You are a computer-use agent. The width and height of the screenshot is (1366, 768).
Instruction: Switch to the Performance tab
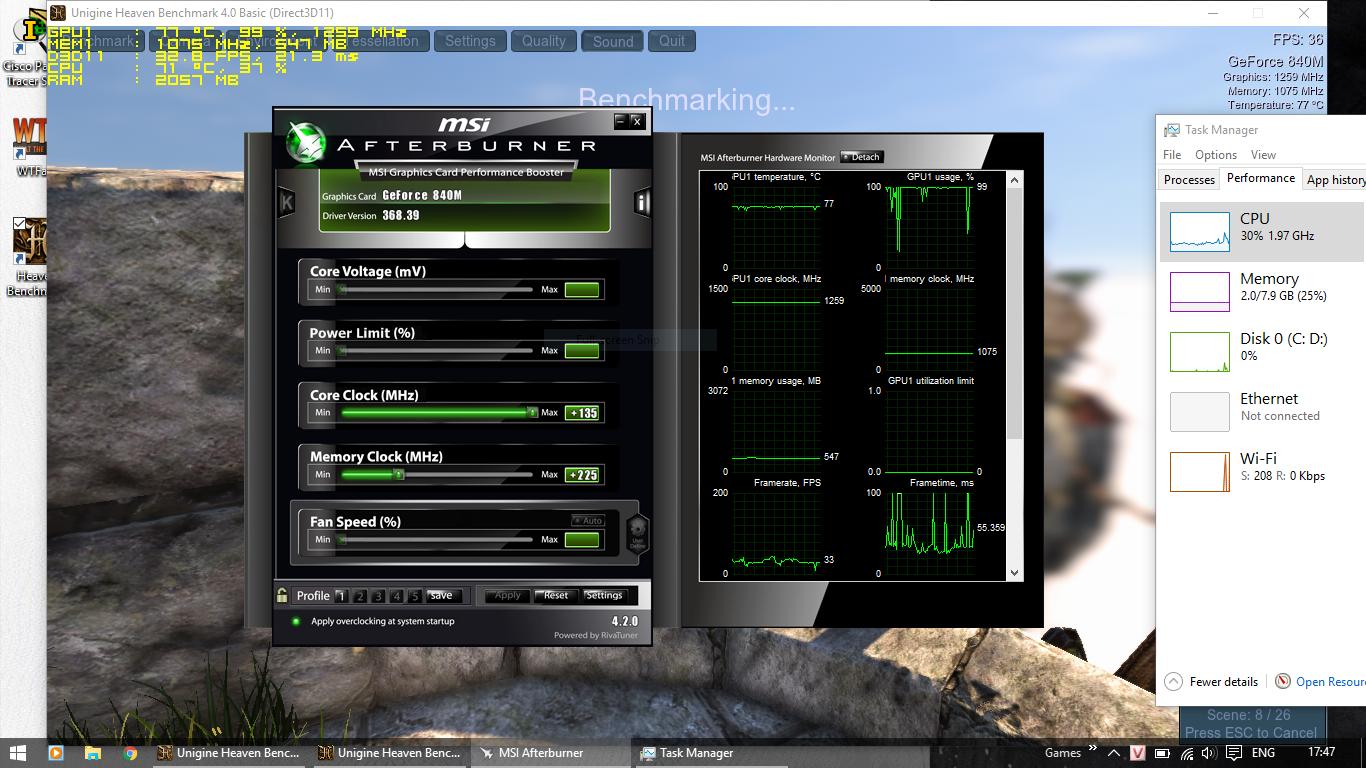(1261, 178)
